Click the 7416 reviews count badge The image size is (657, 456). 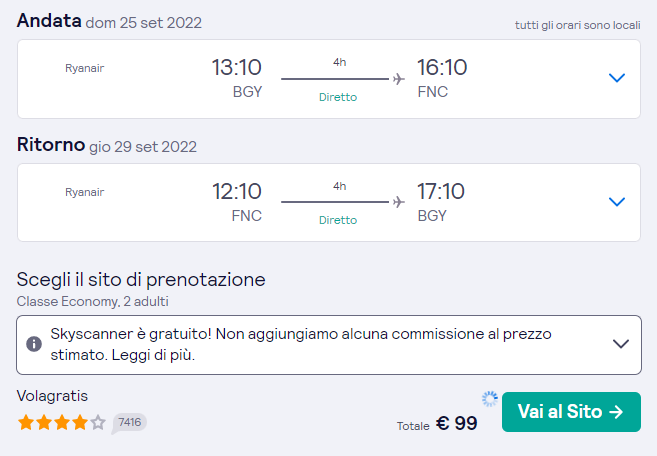[x=129, y=422]
